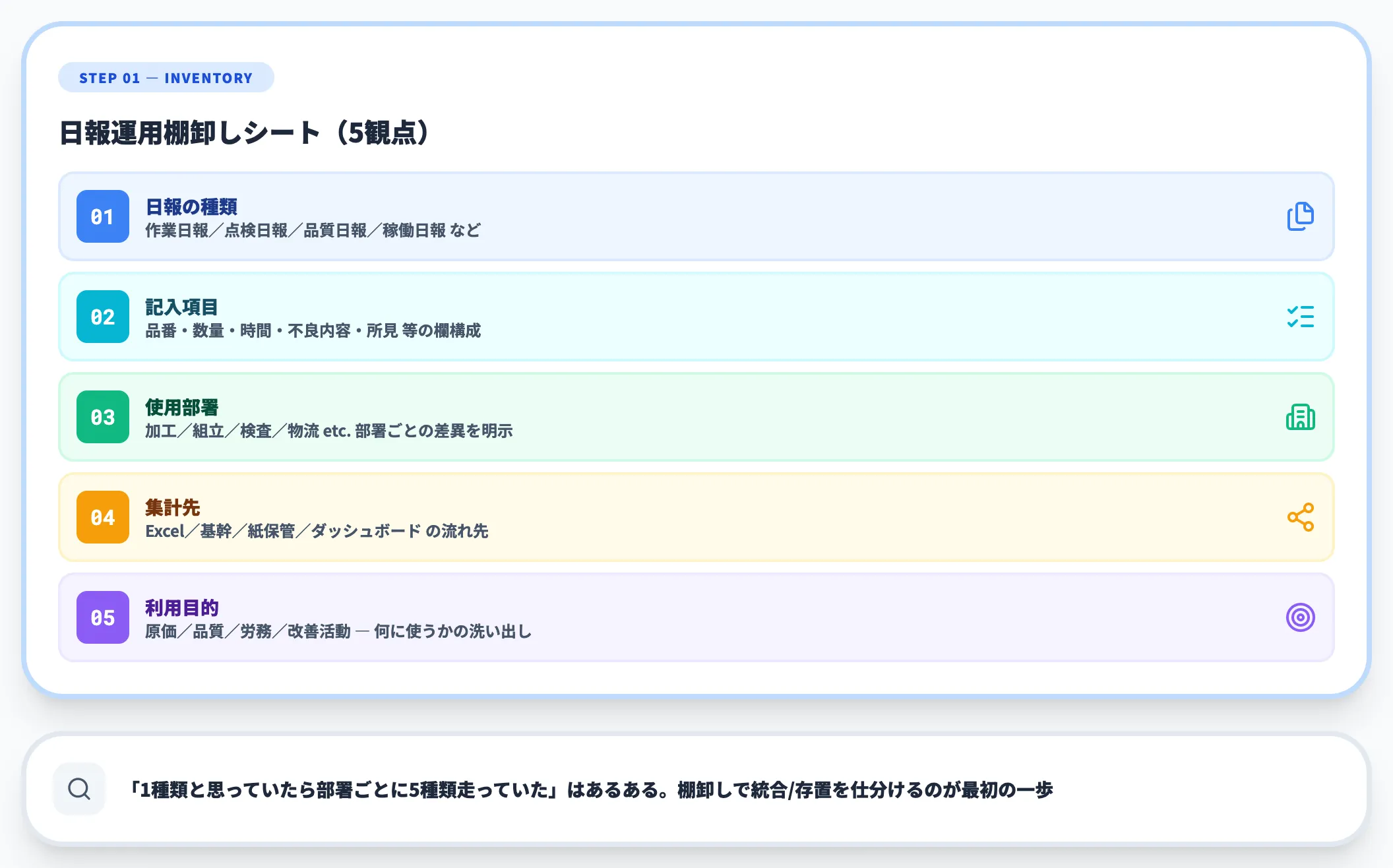Select the purple 05 number badge

click(x=102, y=617)
